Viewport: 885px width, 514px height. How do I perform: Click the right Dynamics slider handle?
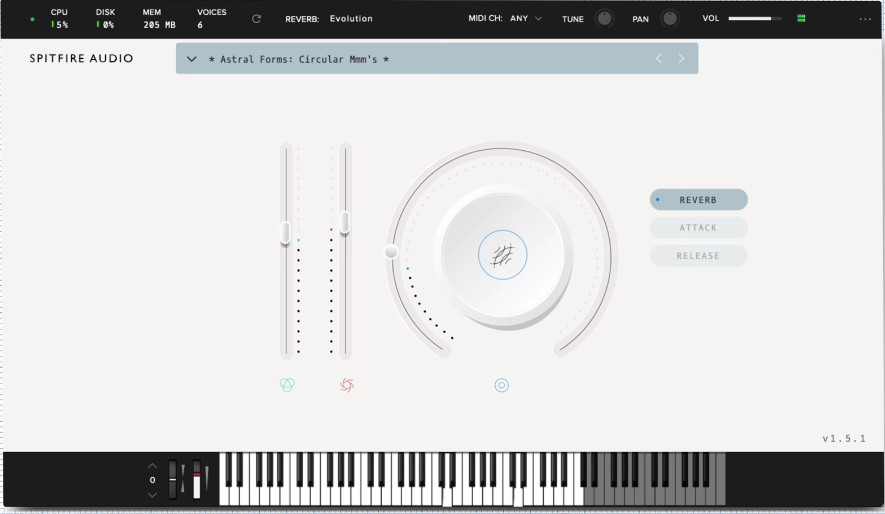tap(344, 222)
